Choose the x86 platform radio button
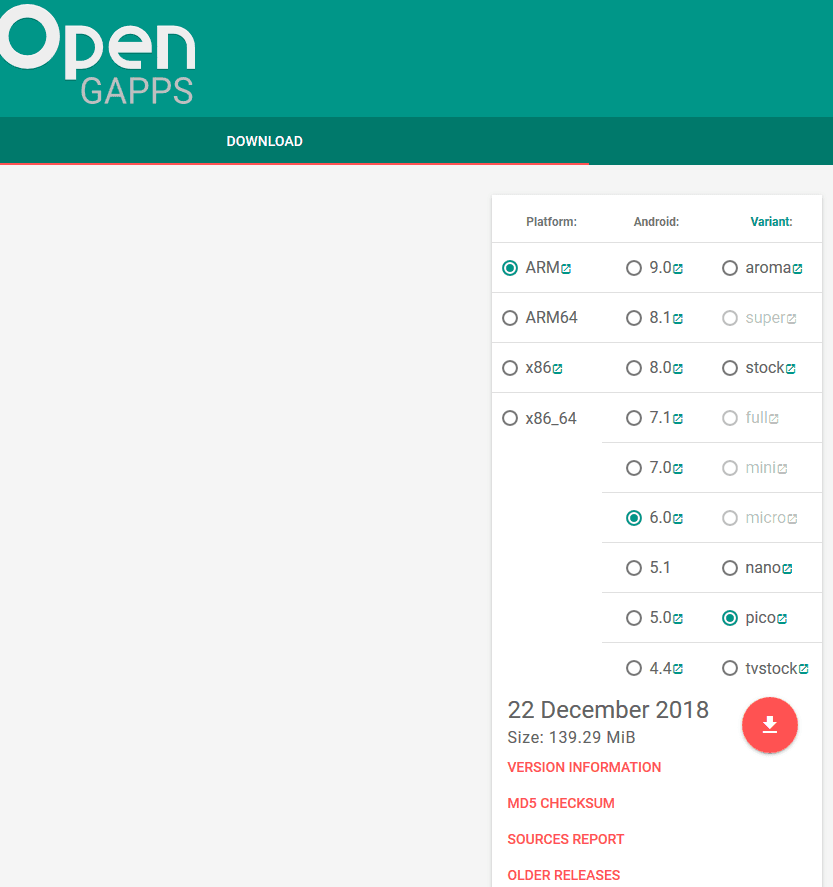 tap(510, 368)
